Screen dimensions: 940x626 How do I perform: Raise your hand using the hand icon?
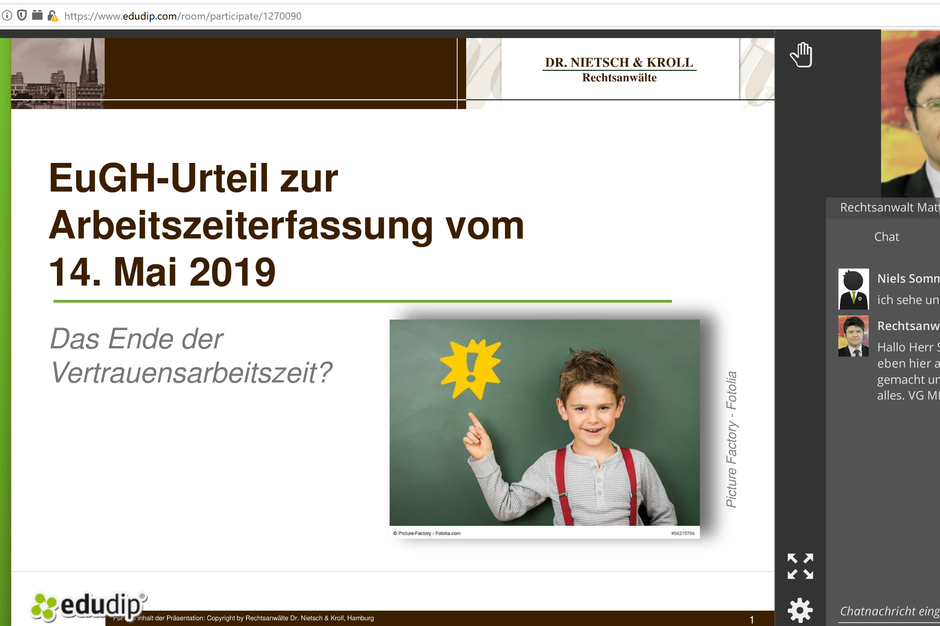coord(800,55)
